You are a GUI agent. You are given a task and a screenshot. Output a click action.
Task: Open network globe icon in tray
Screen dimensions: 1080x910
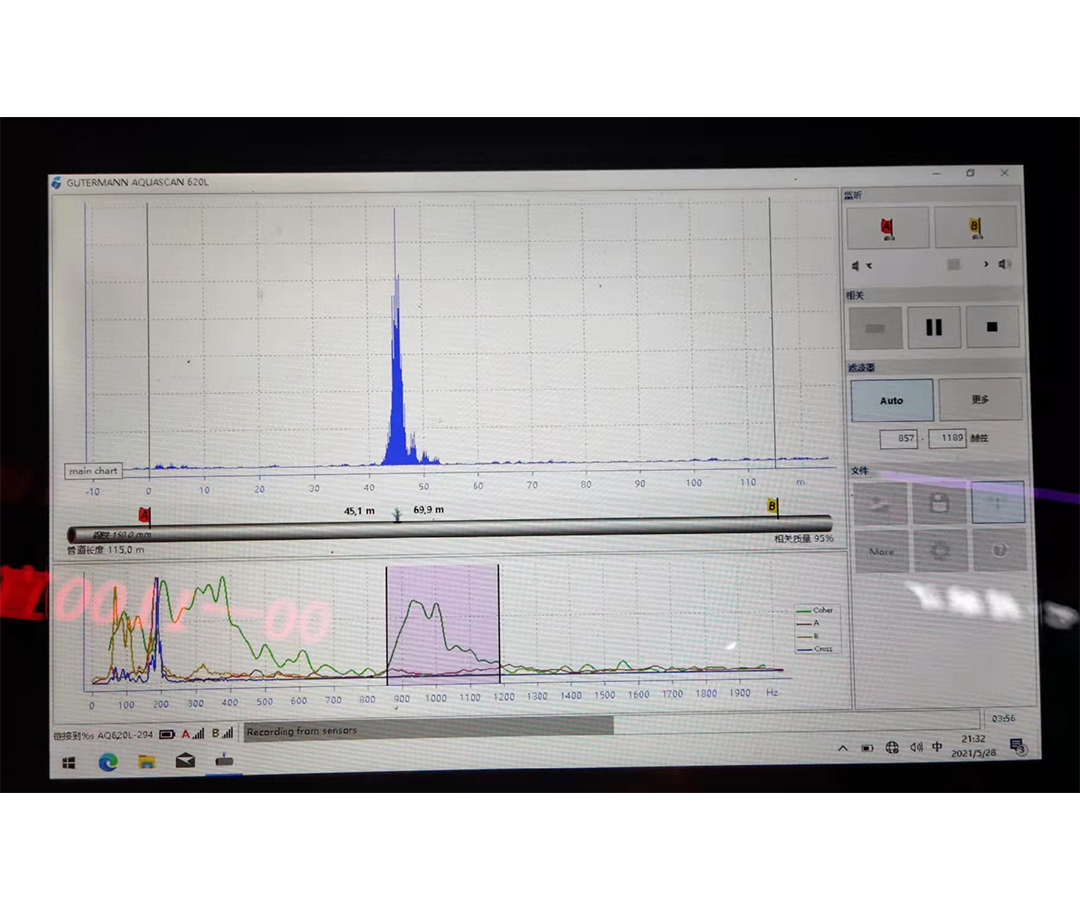(892, 747)
